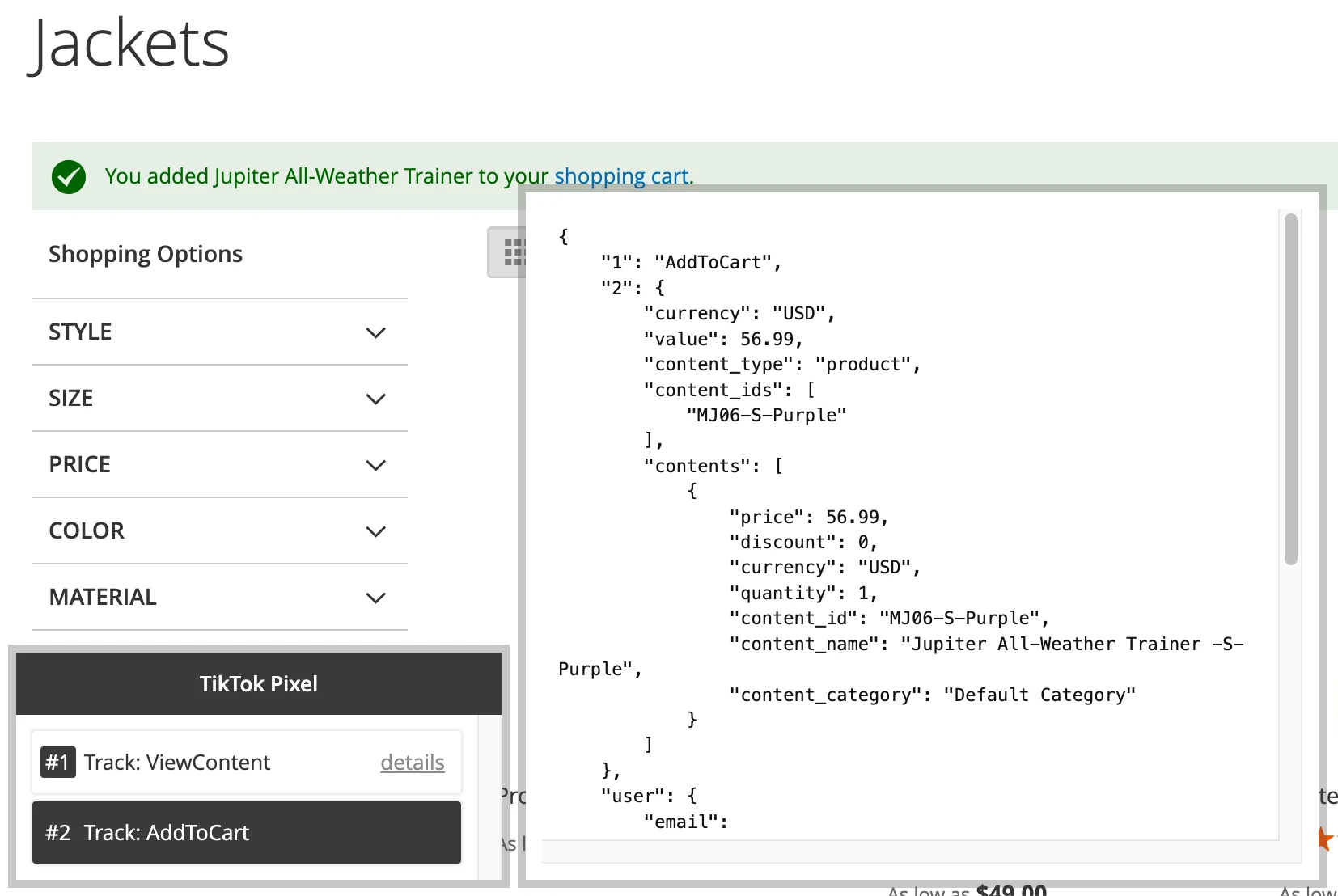
Task: Click the $49.00 product price
Action: [x=1011, y=890]
